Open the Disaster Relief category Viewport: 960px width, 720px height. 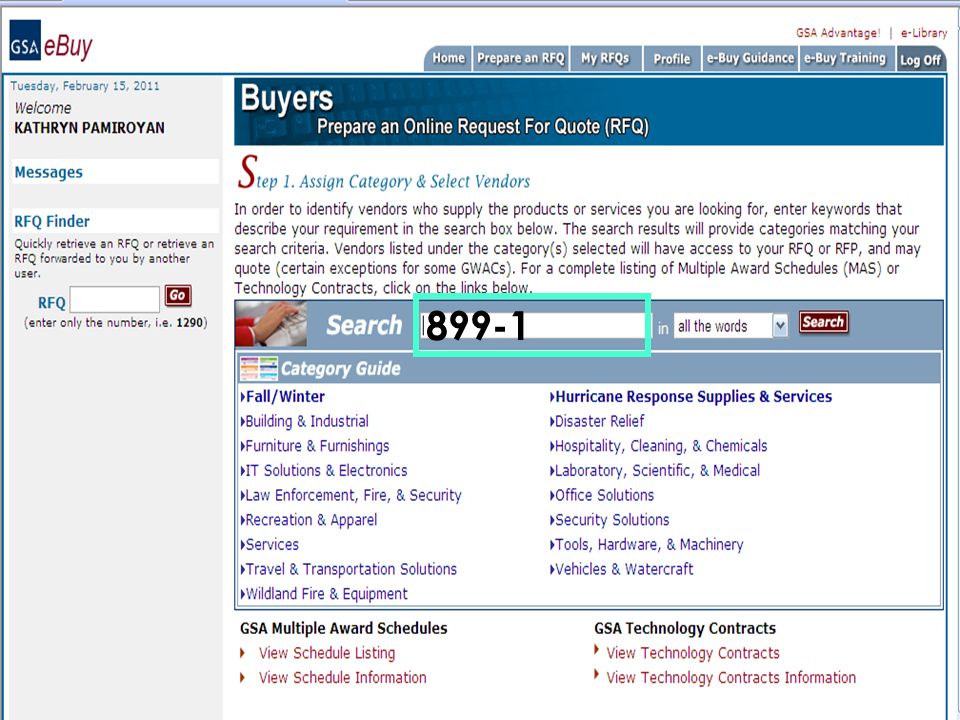597,421
